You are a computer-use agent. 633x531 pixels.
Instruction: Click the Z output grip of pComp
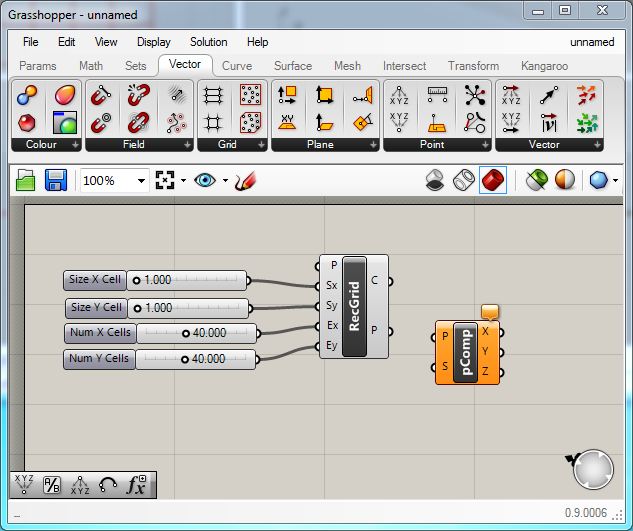pyautogui.click(x=501, y=372)
